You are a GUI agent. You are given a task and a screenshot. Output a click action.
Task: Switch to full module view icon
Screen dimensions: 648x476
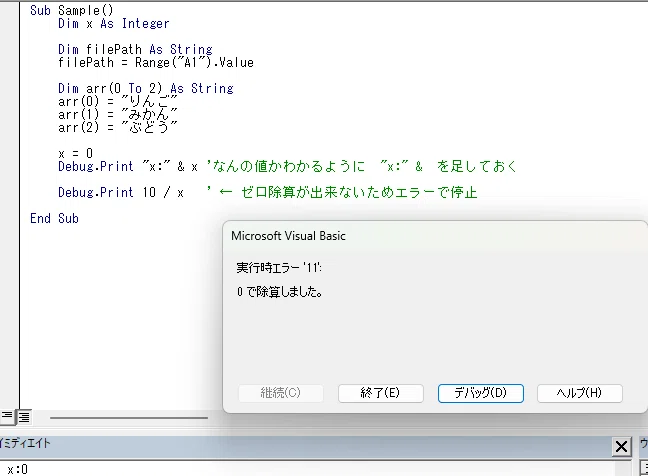[x=24, y=417]
